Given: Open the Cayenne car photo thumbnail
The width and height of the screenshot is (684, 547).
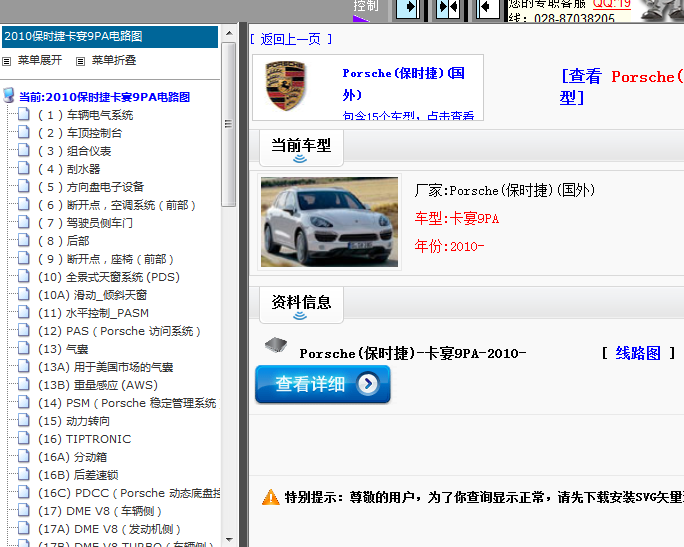Looking at the screenshot, I should 329,222.
